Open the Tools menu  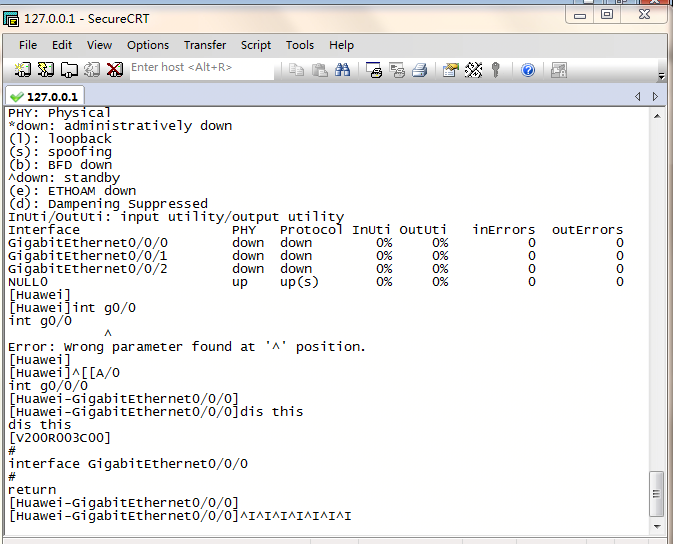pyautogui.click(x=300, y=45)
